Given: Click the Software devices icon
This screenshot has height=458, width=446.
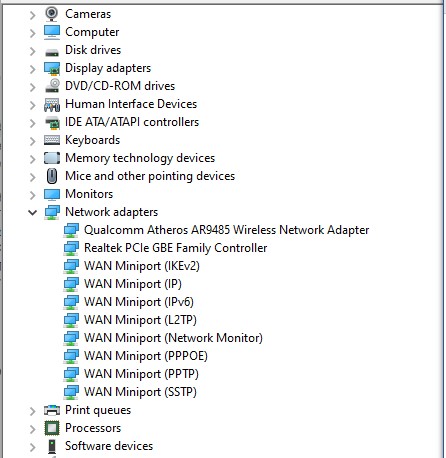Looking at the screenshot, I should click(x=52, y=446).
